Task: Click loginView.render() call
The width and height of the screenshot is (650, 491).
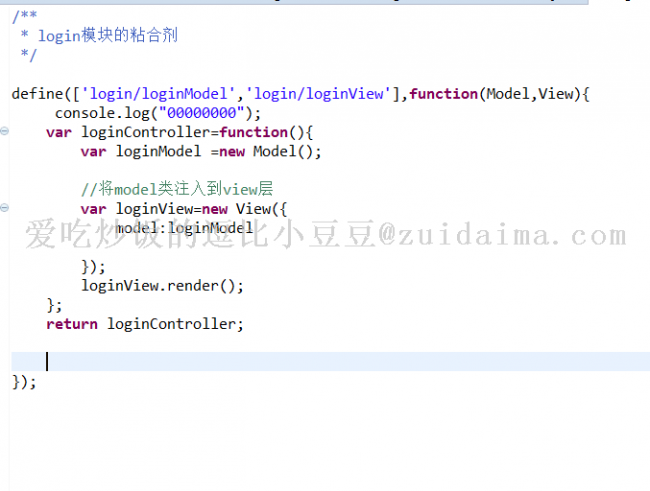Action: pyautogui.click(x=162, y=286)
